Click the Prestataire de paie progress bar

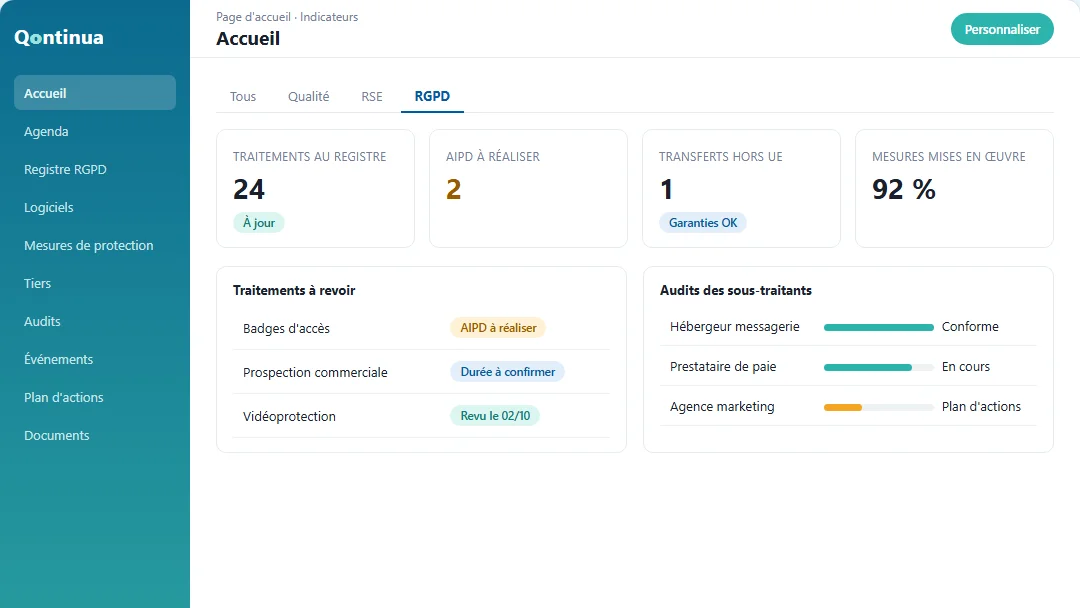tap(879, 368)
